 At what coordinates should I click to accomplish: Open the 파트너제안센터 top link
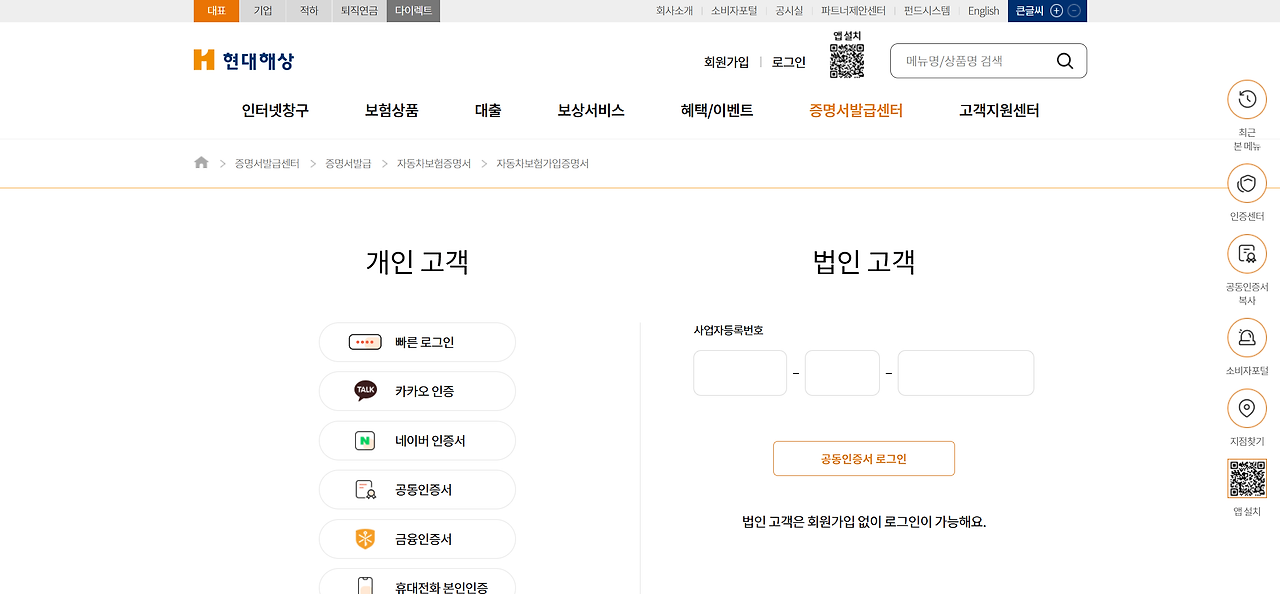click(853, 11)
